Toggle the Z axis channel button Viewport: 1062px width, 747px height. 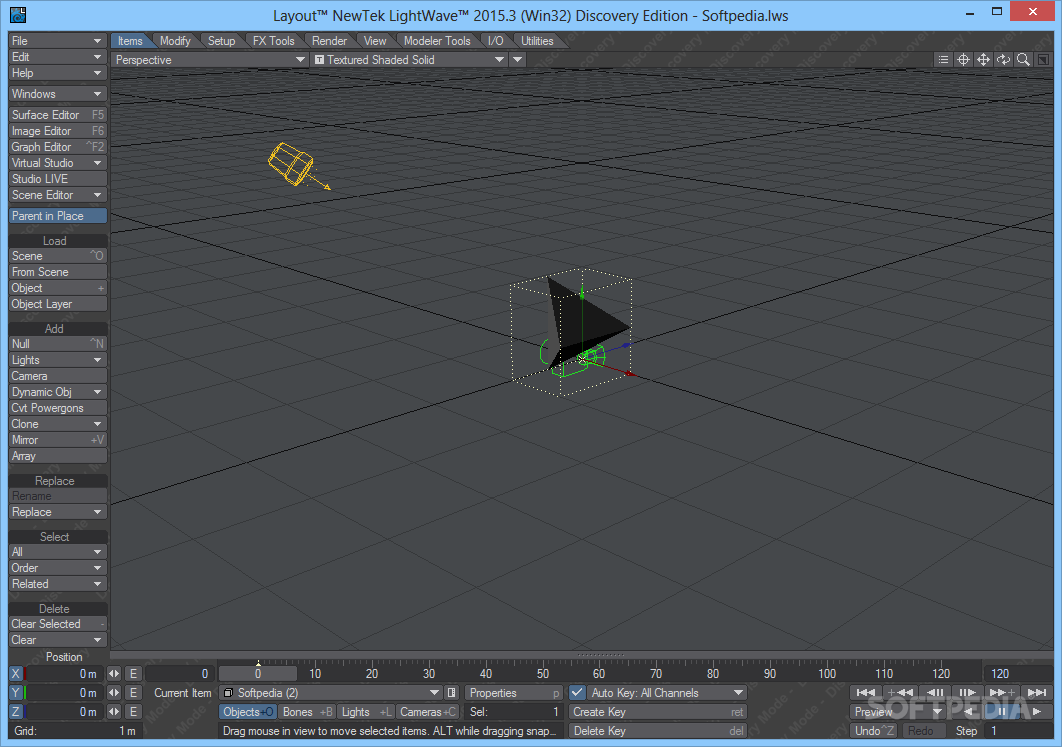pos(17,712)
